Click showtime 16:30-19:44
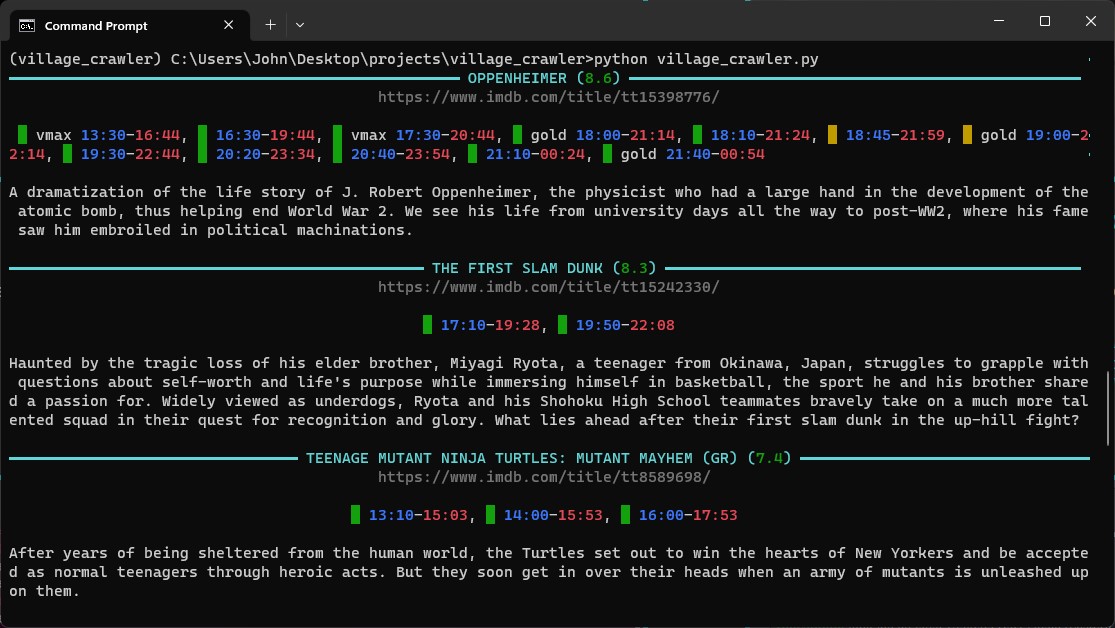This screenshot has height=628, width=1115. coord(265,135)
